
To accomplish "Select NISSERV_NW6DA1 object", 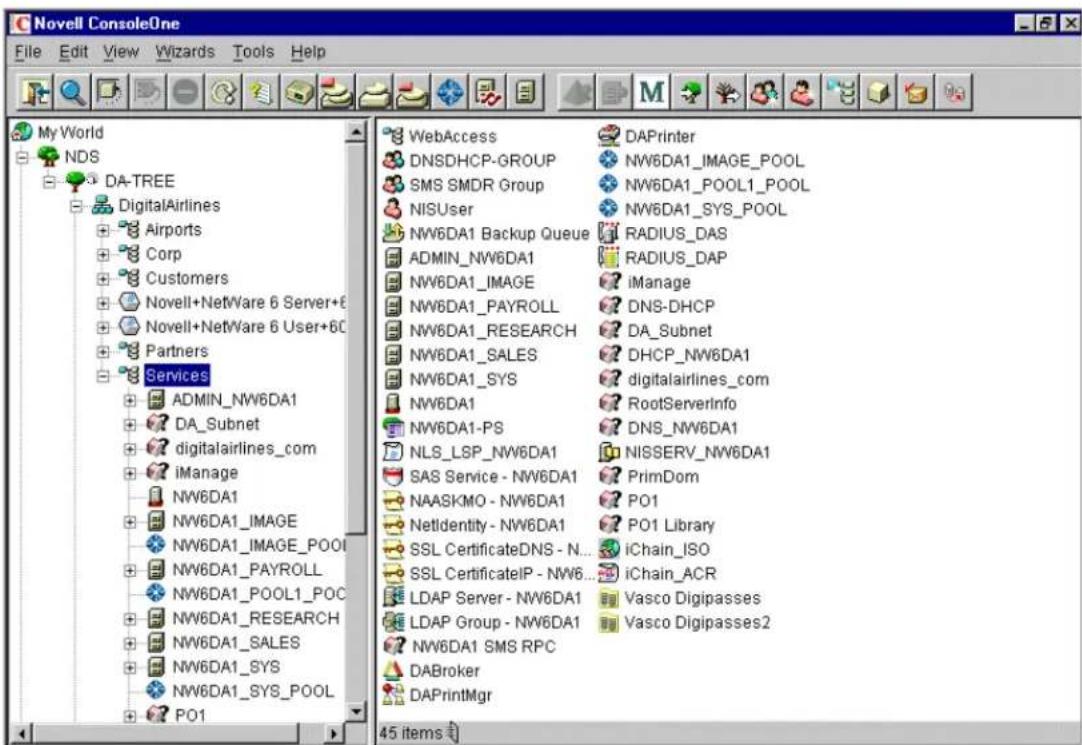I will (697, 453).
